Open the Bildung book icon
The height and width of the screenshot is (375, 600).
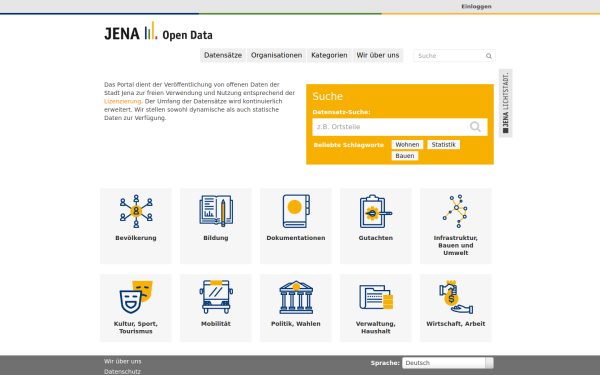click(x=216, y=210)
